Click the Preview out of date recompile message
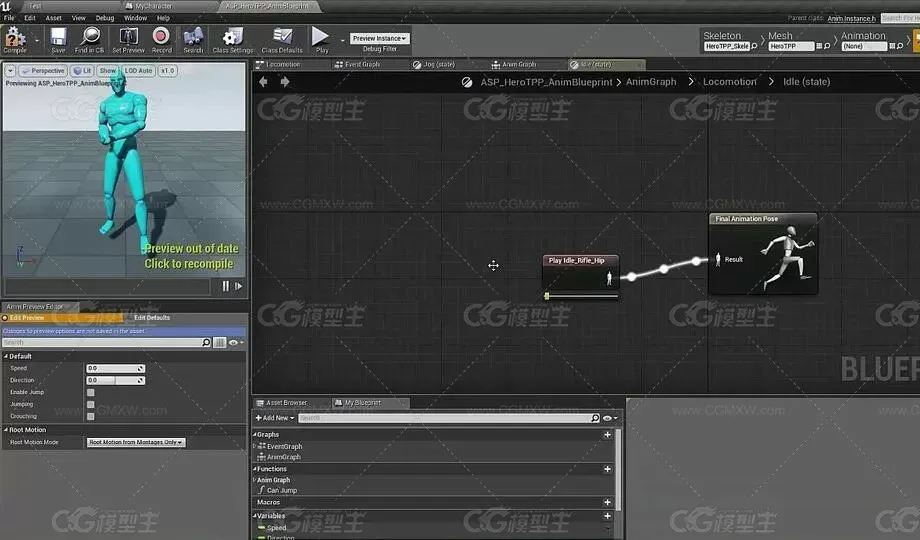 190,256
